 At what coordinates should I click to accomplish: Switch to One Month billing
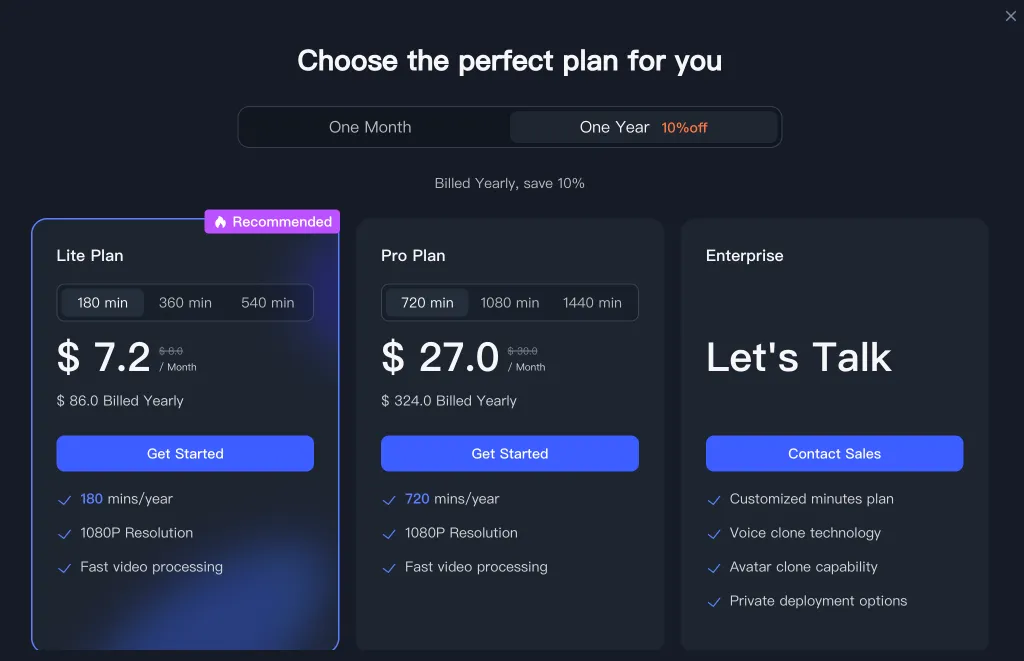(370, 127)
